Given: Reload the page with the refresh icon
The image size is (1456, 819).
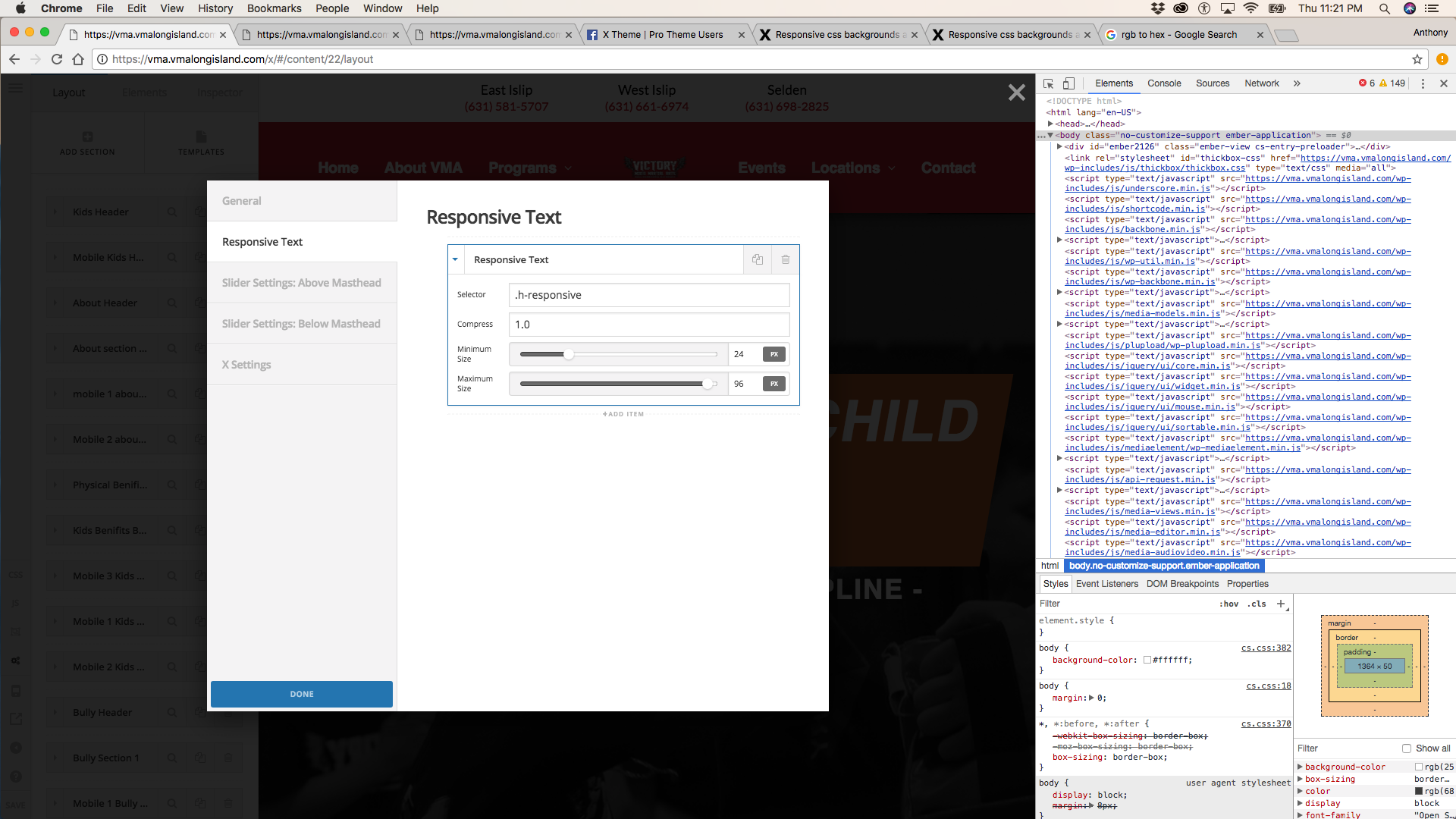Looking at the screenshot, I should pos(57,59).
